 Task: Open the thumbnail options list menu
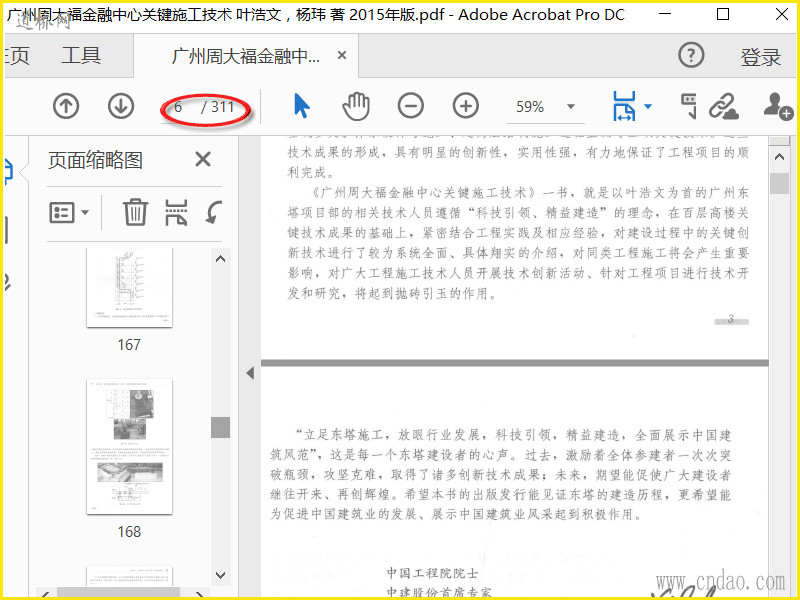click(x=69, y=212)
